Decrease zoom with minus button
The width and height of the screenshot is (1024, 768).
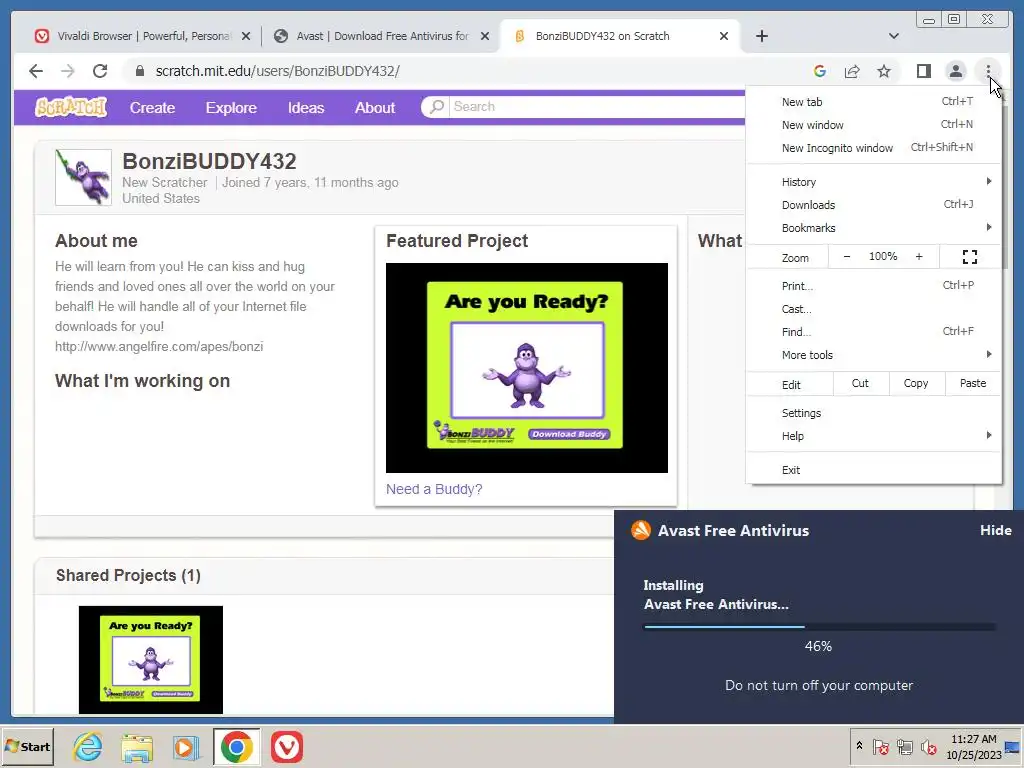[x=846, y=257]
